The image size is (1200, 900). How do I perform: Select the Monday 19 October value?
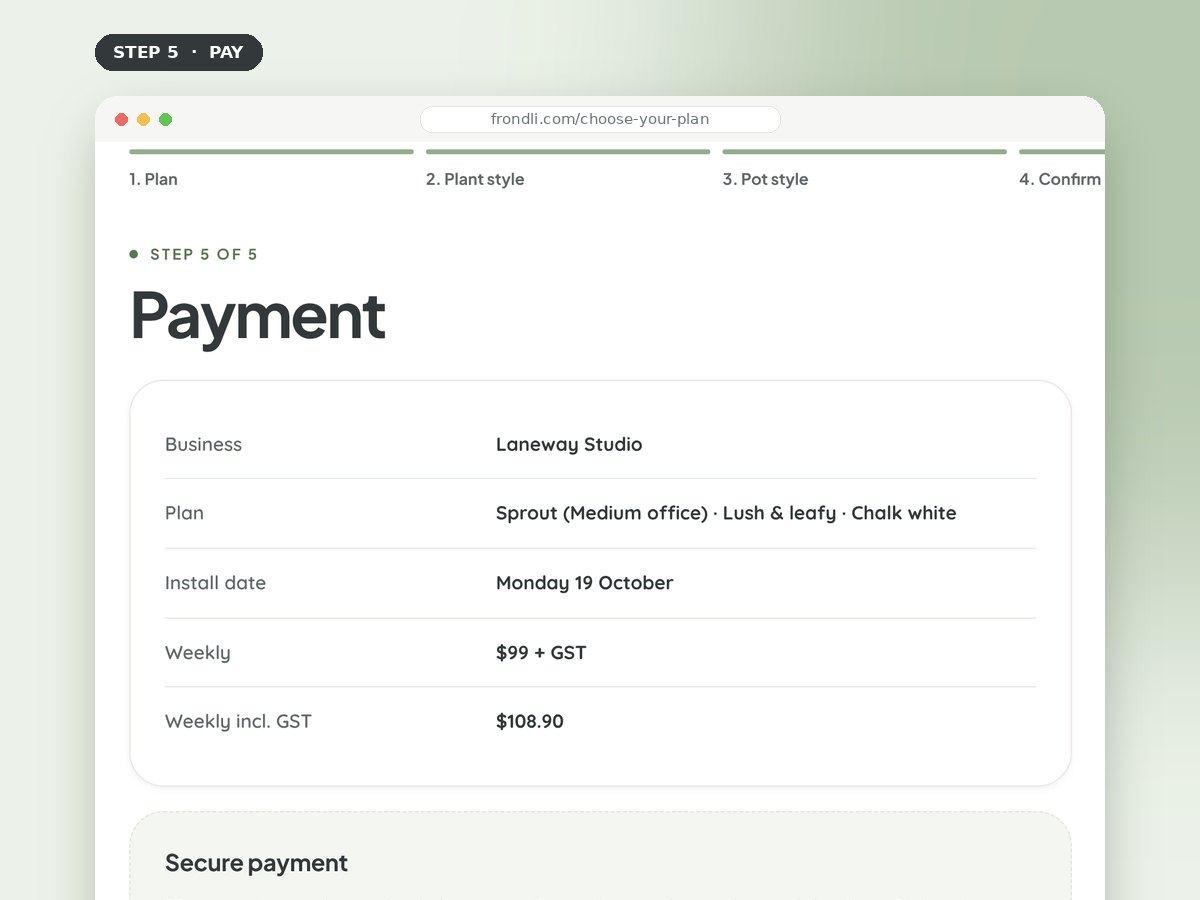tap(585, 583)
